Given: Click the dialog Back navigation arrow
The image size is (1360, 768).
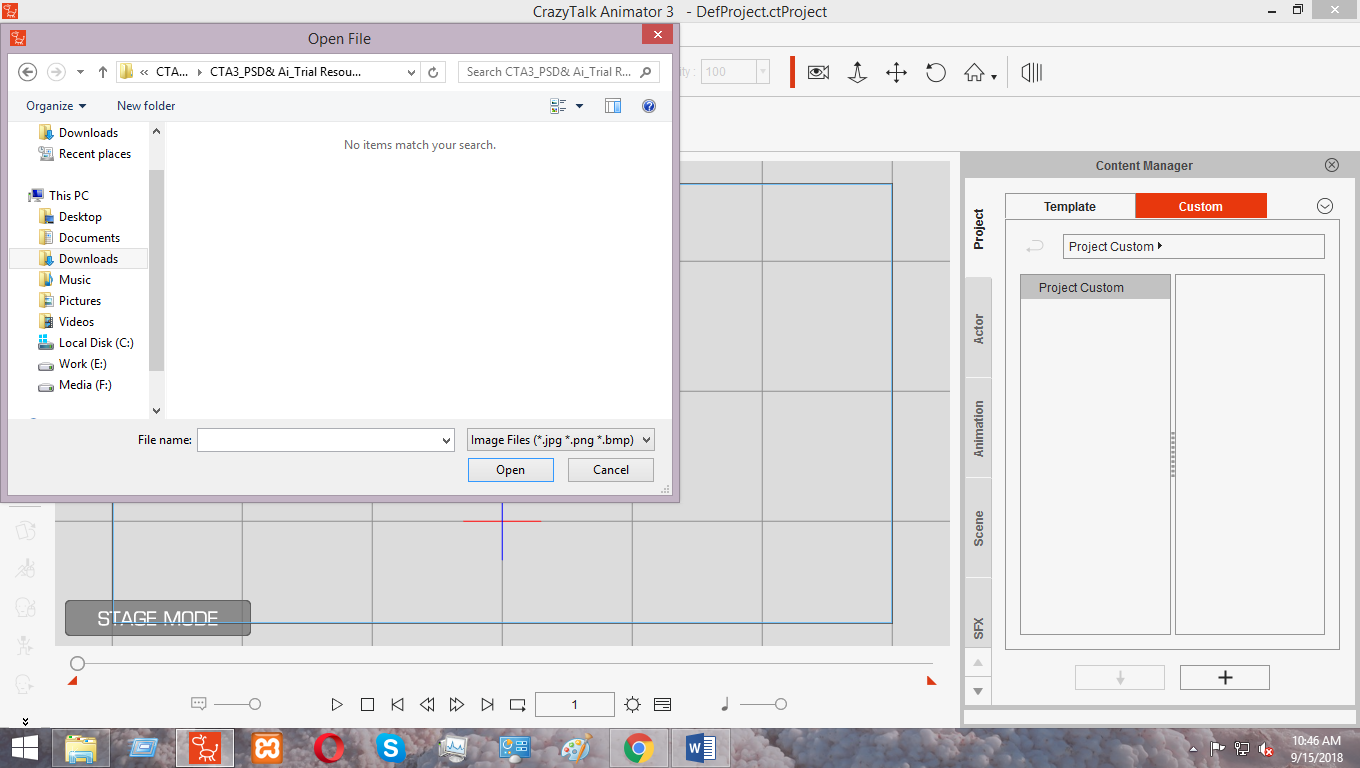Looking at the screenshot, I should pyautogui.click(x=28, y=72).
